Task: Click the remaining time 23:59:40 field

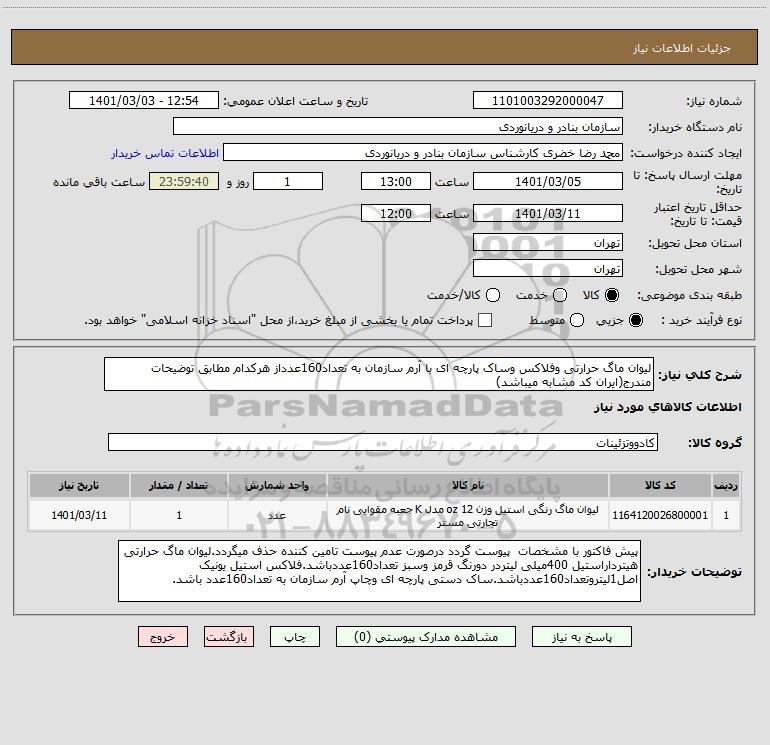Action: [184, 181]
